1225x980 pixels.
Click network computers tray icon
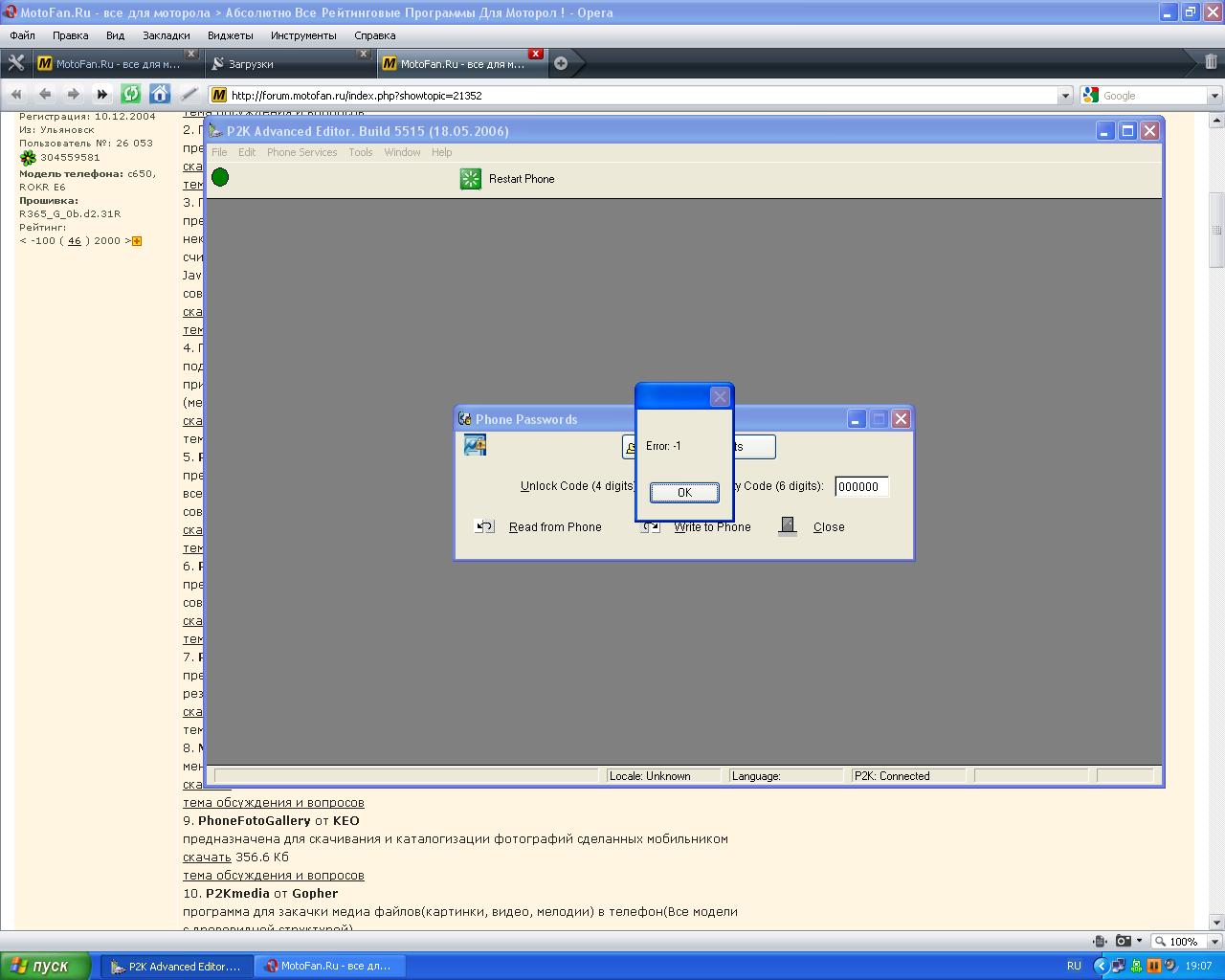click(x=1120, y=967)
